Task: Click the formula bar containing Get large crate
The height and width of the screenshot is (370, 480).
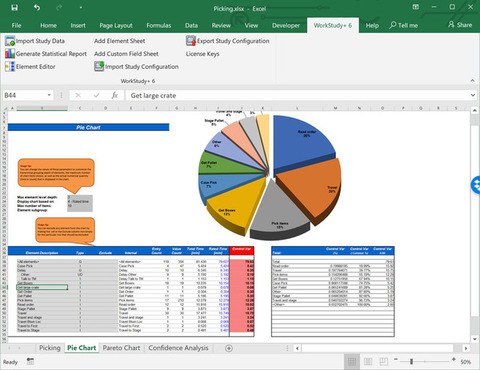Action: (x=299, y=96)
